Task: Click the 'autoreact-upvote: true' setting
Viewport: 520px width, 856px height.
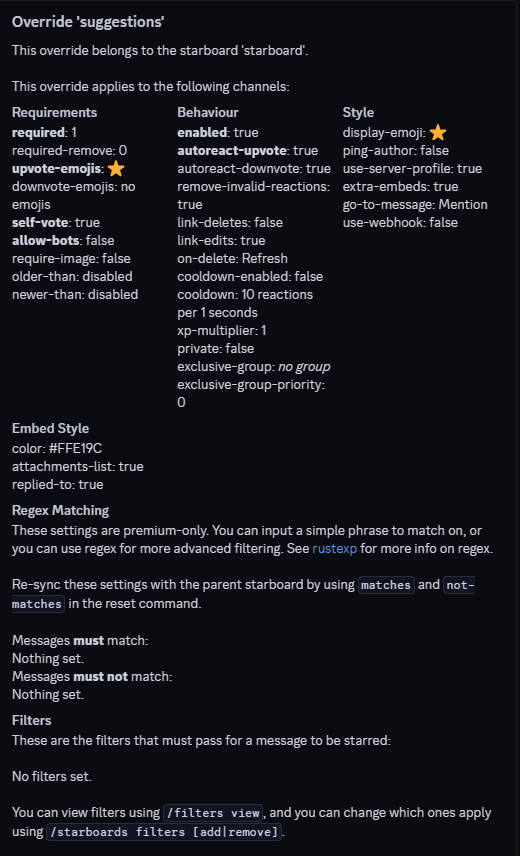Action: click(248, 151)
